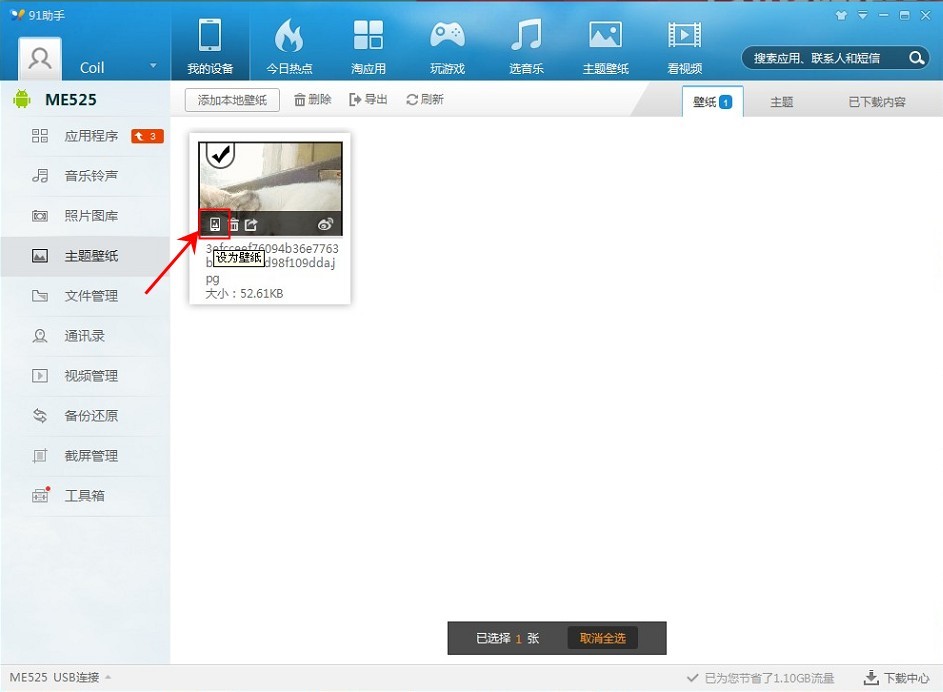Viewport: 943px width, 692px height.
Task: Open title bar main menu triangle
Action: point(862,15)
